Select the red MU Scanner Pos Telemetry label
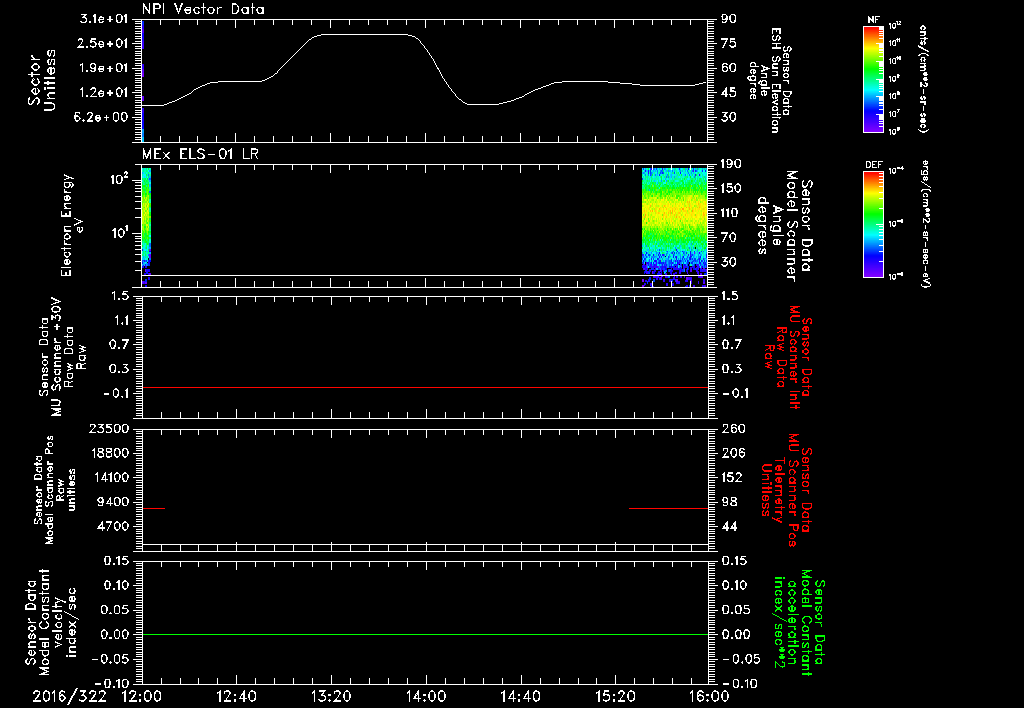1024x708 pixels. tap(787, 490)
